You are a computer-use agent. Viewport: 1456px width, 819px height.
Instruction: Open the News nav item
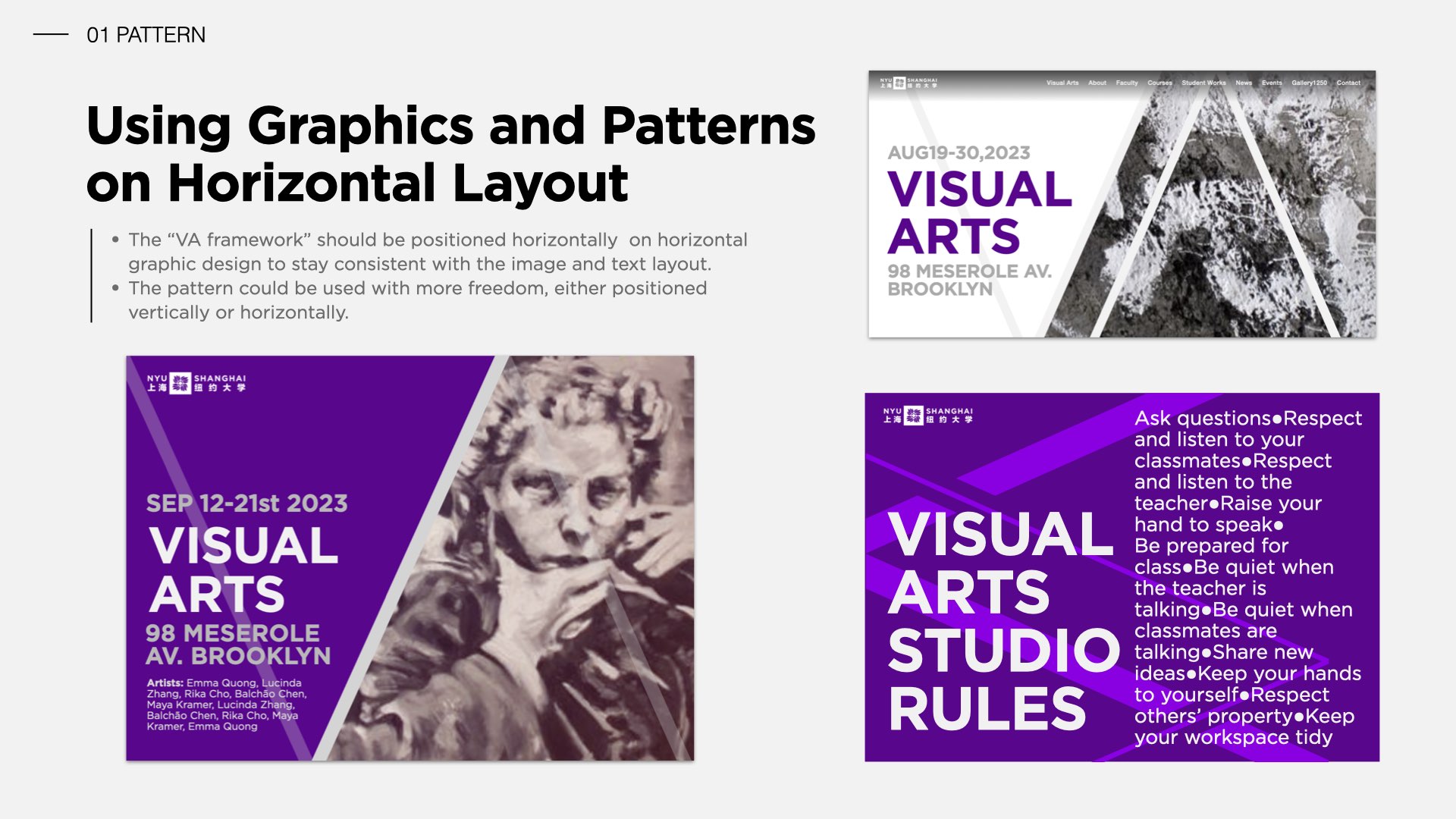[1243, 83]
